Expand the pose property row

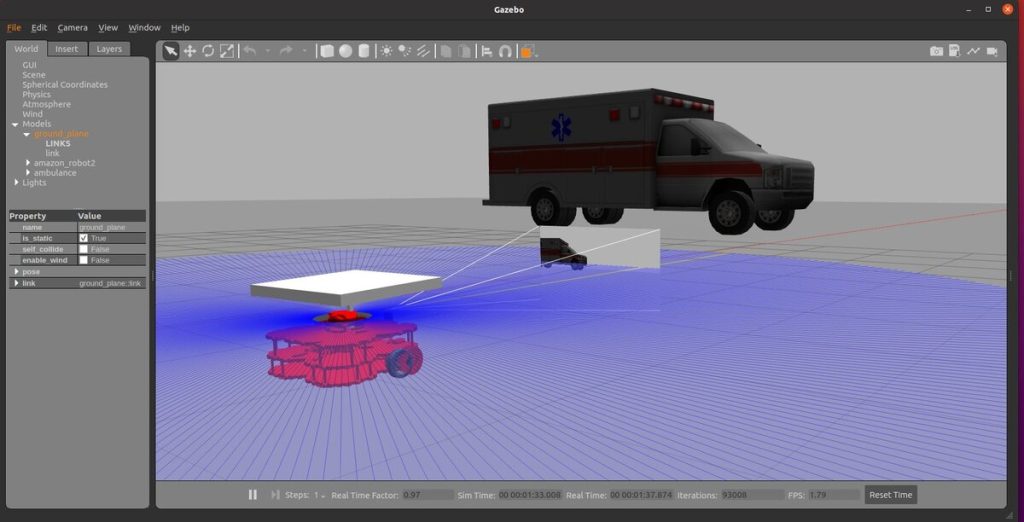coord(16,272)
